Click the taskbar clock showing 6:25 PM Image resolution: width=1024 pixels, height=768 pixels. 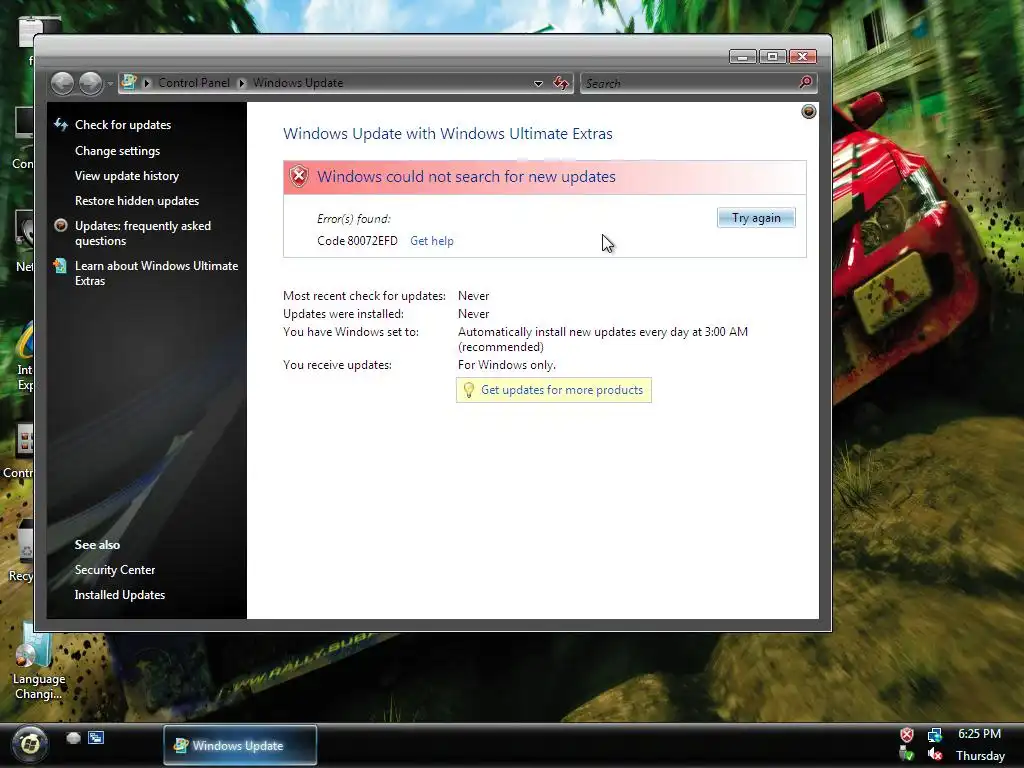click(x=979, y=734)
